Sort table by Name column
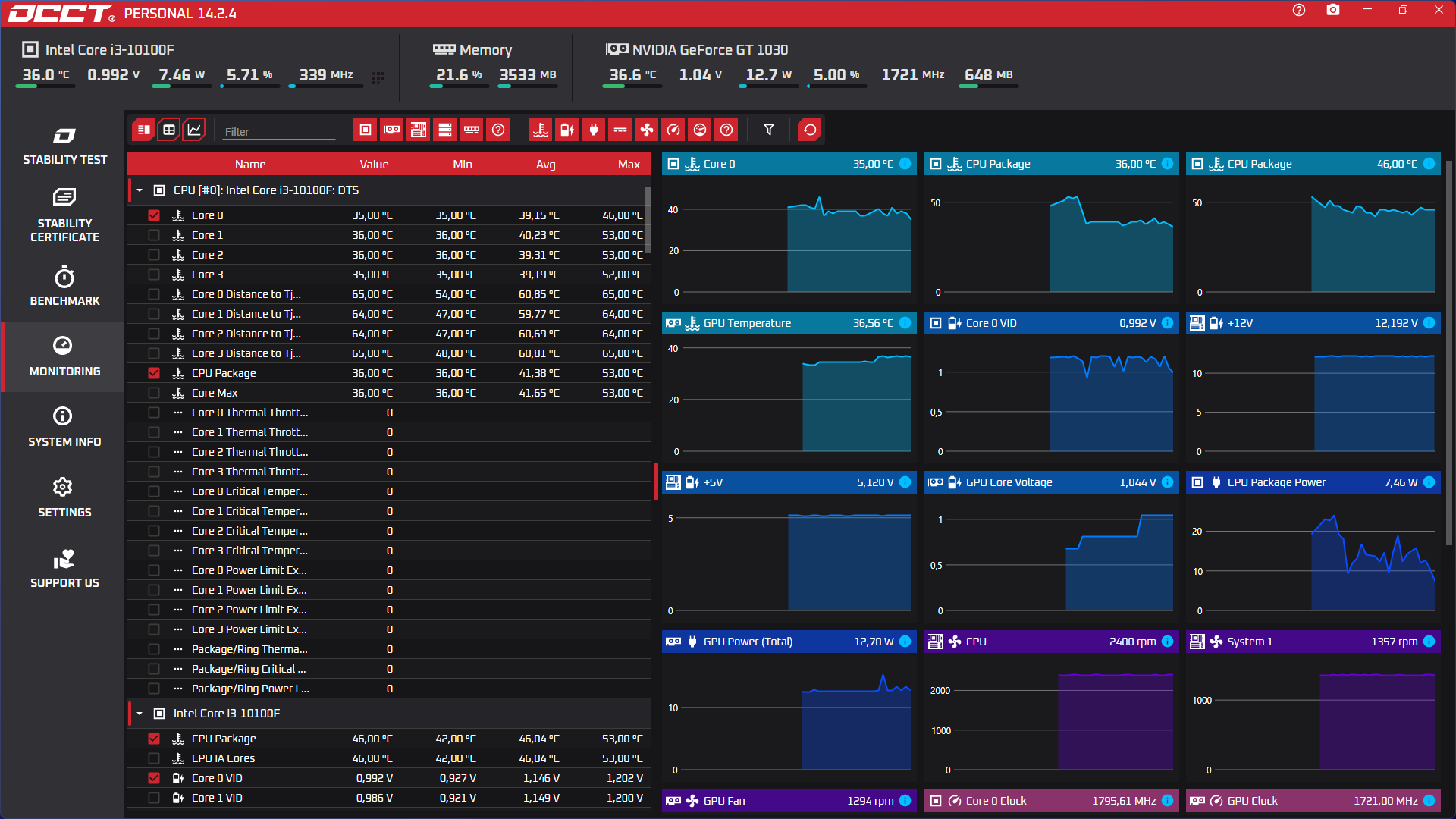The height and width of the screenshot is (819, 1456). 250,165
